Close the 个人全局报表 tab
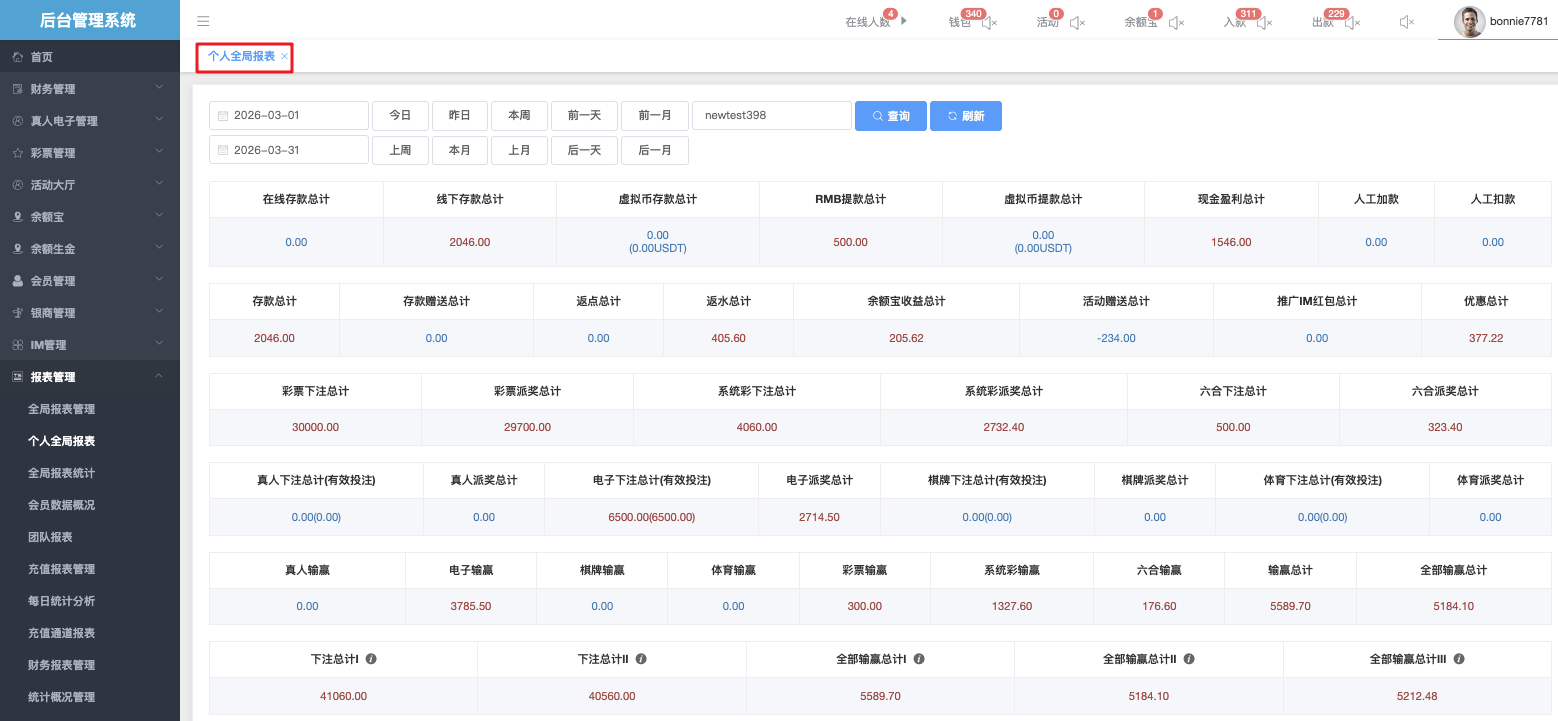Screen dimensions: 1558x721 click(x=284, y=57)
